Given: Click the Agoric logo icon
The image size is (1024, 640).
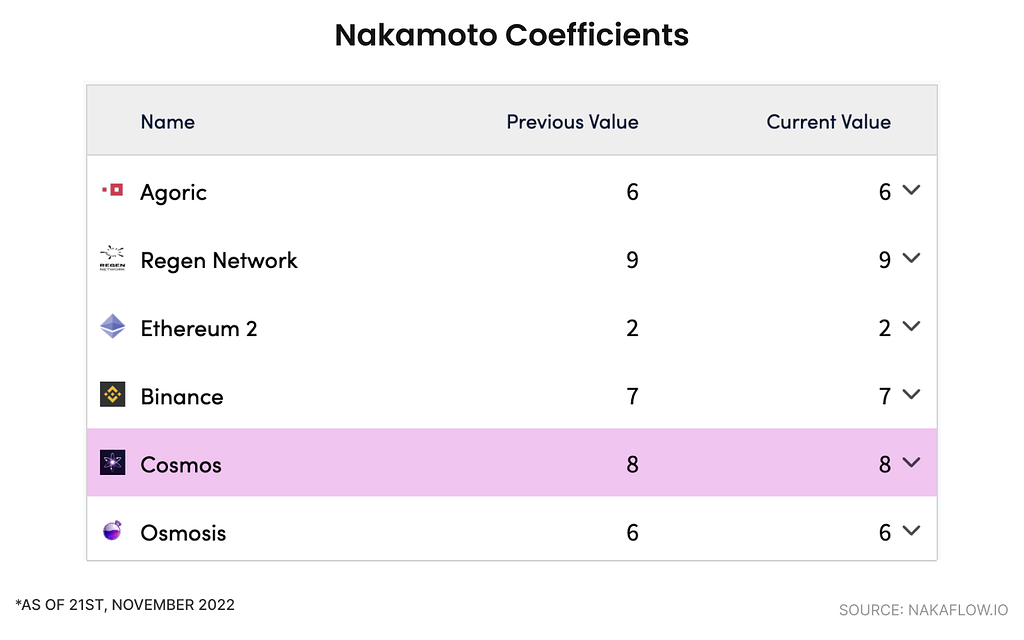Looking at the screenshot, I should [112, 190].
